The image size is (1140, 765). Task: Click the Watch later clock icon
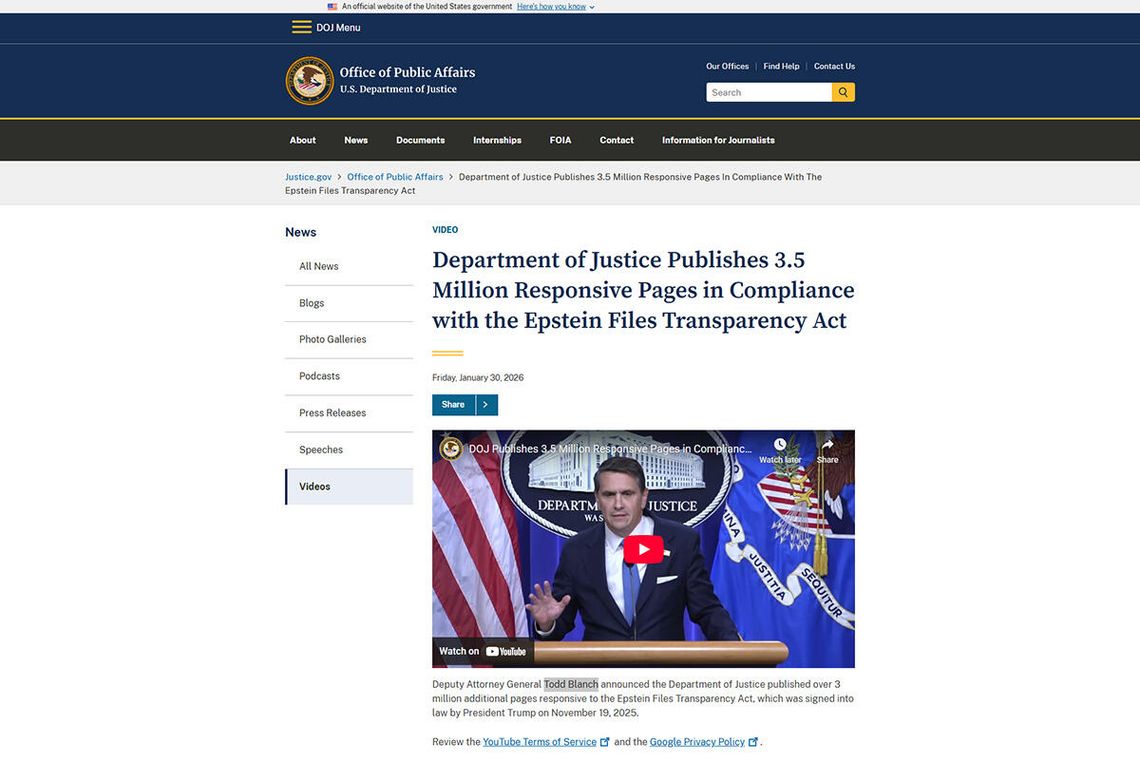780,446
